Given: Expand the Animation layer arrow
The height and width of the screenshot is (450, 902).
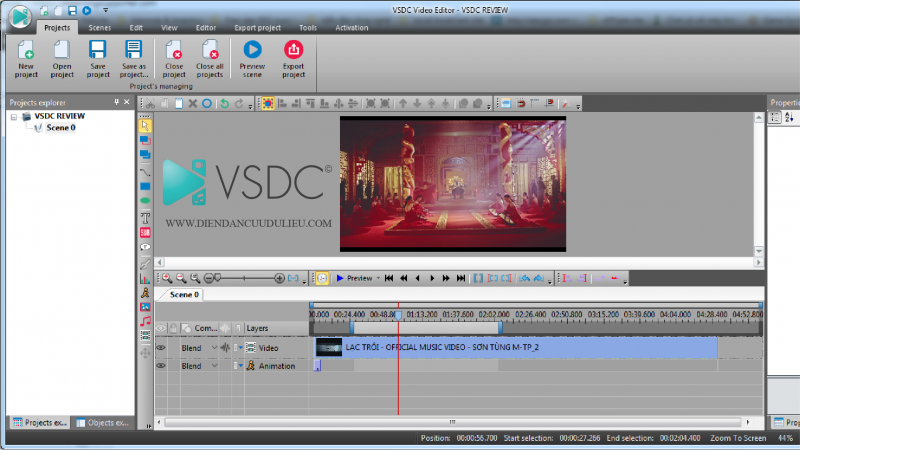Looking at the screenshot, I should click(241, 366).
